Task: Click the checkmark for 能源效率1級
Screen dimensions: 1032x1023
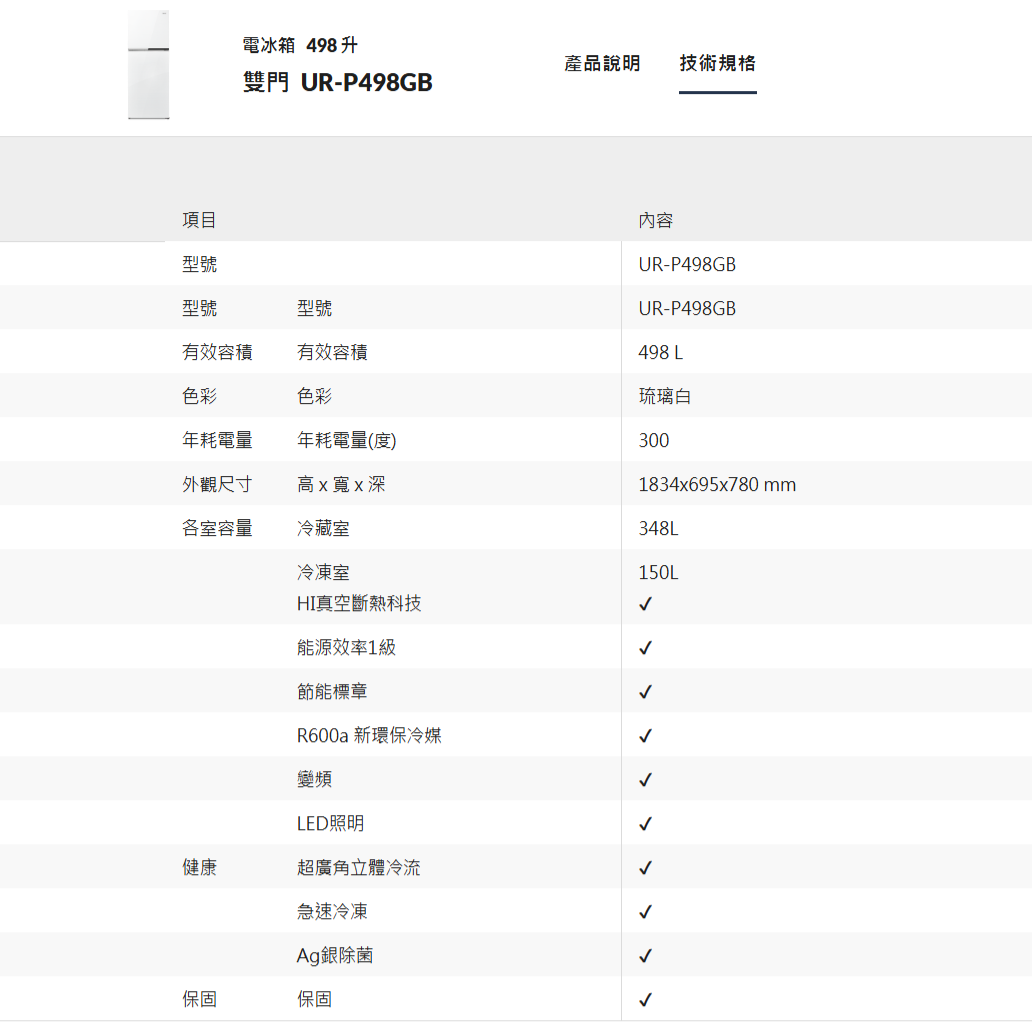Action: (x=645, y=648)
